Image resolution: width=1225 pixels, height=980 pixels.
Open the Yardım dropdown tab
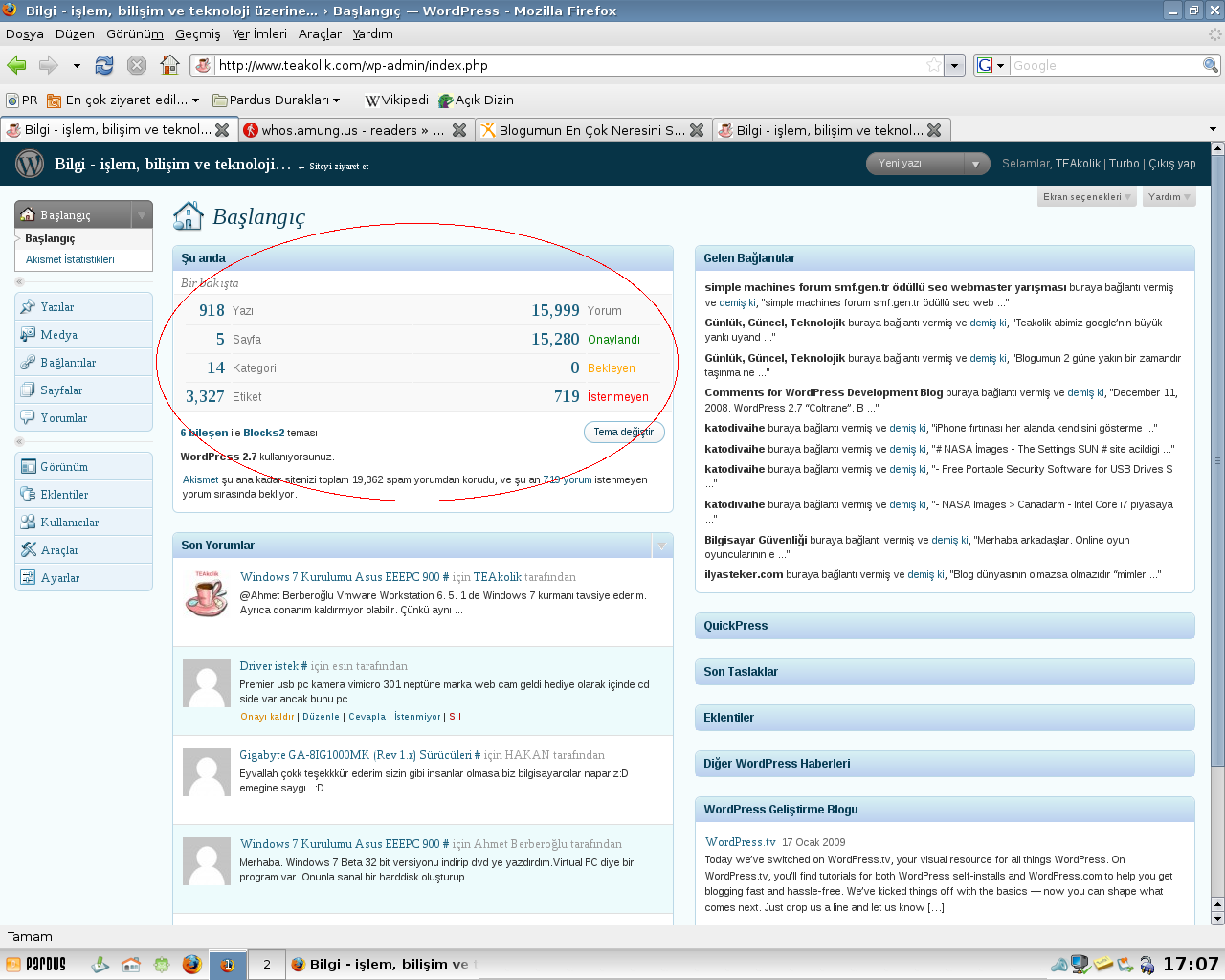tap(1169, 197)
